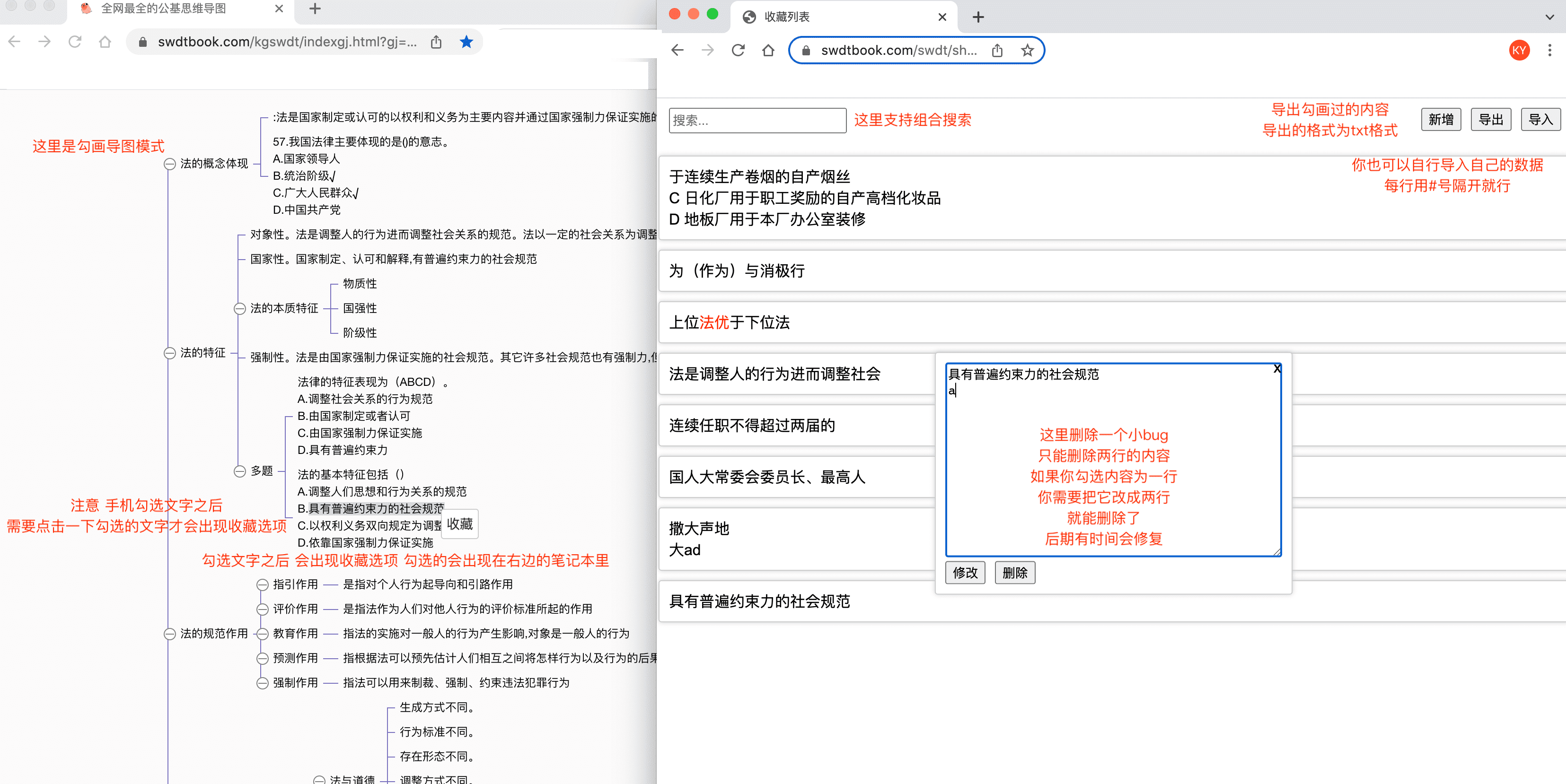
Task: Open the 撒大声地 note card
Action: (796, 539)
